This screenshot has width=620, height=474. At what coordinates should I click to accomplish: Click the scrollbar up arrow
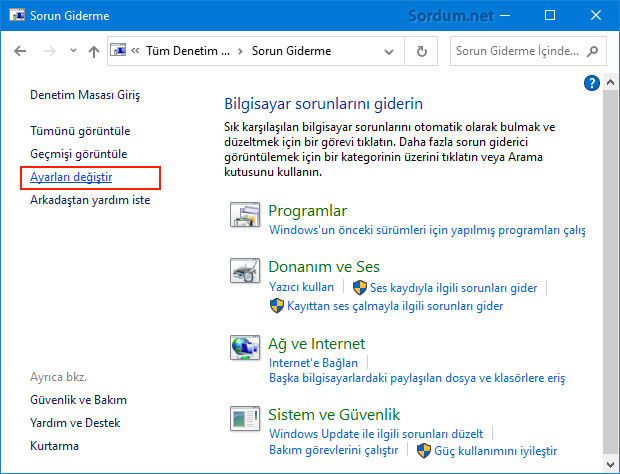tap(610, 82)
